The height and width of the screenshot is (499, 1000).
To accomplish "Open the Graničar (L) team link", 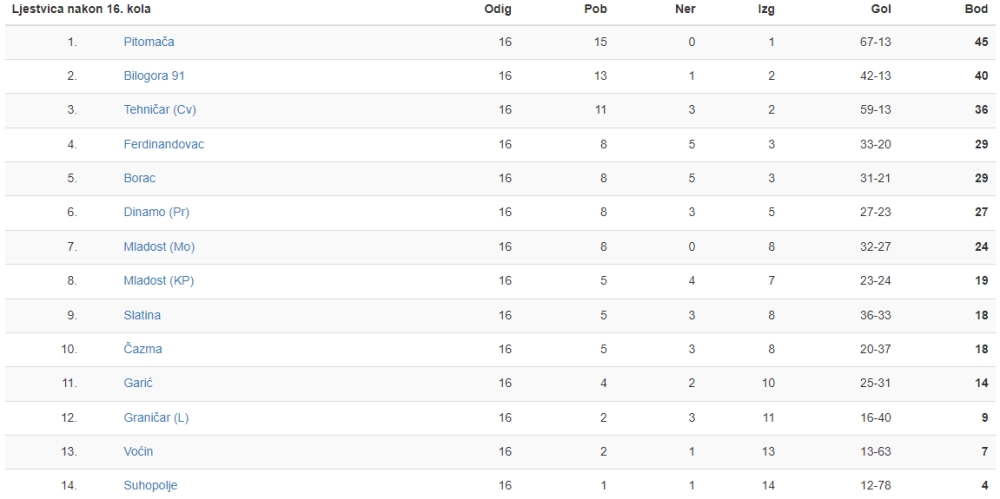I will (x=156, y=418).
